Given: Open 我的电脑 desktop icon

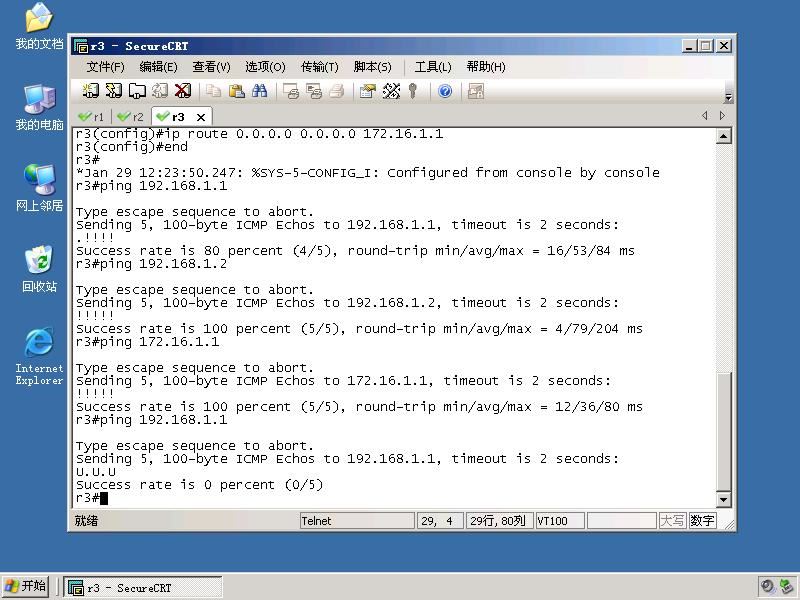Looking at the screenshot, I should (39, 108).
